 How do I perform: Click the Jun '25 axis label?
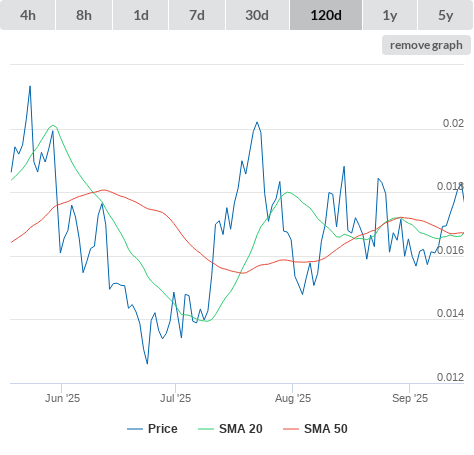coord(62,398)
